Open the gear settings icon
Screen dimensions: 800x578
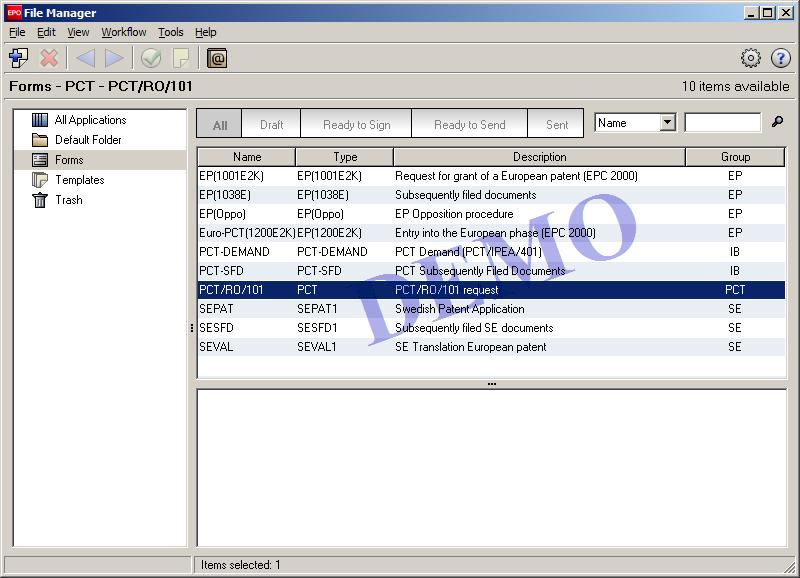751,58
